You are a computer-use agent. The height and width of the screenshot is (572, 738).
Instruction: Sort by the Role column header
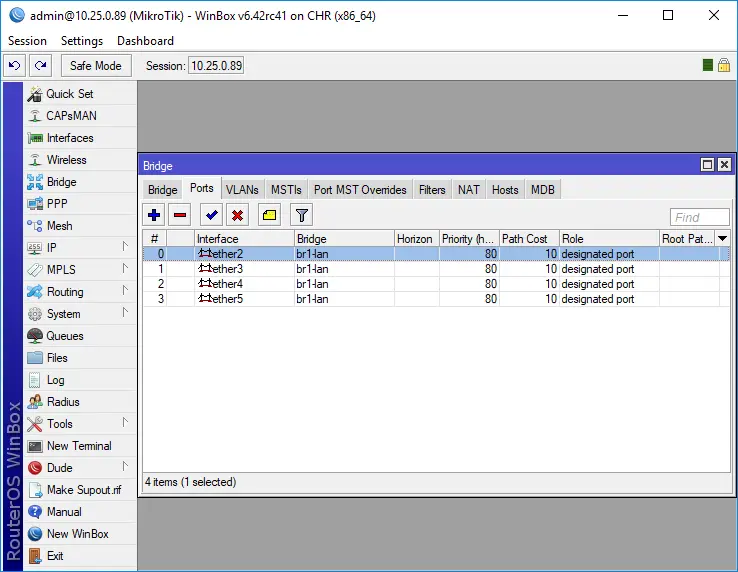pyautogui.click(x=609, y=239)
